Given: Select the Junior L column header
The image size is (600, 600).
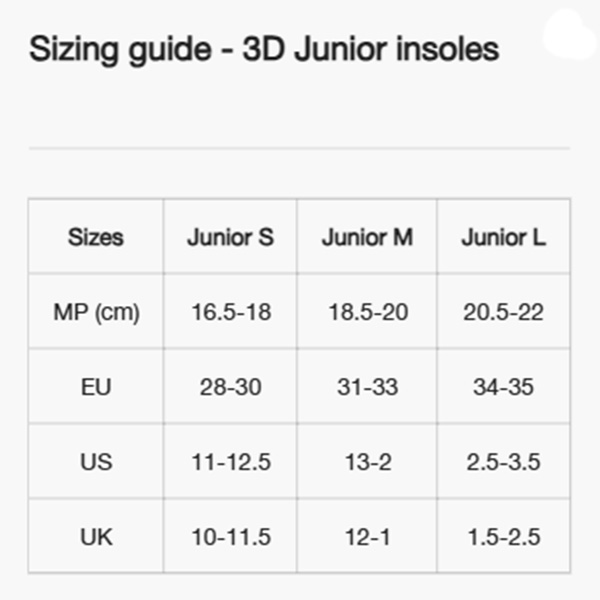Looking at the screenshot, I should click(503, 238).
